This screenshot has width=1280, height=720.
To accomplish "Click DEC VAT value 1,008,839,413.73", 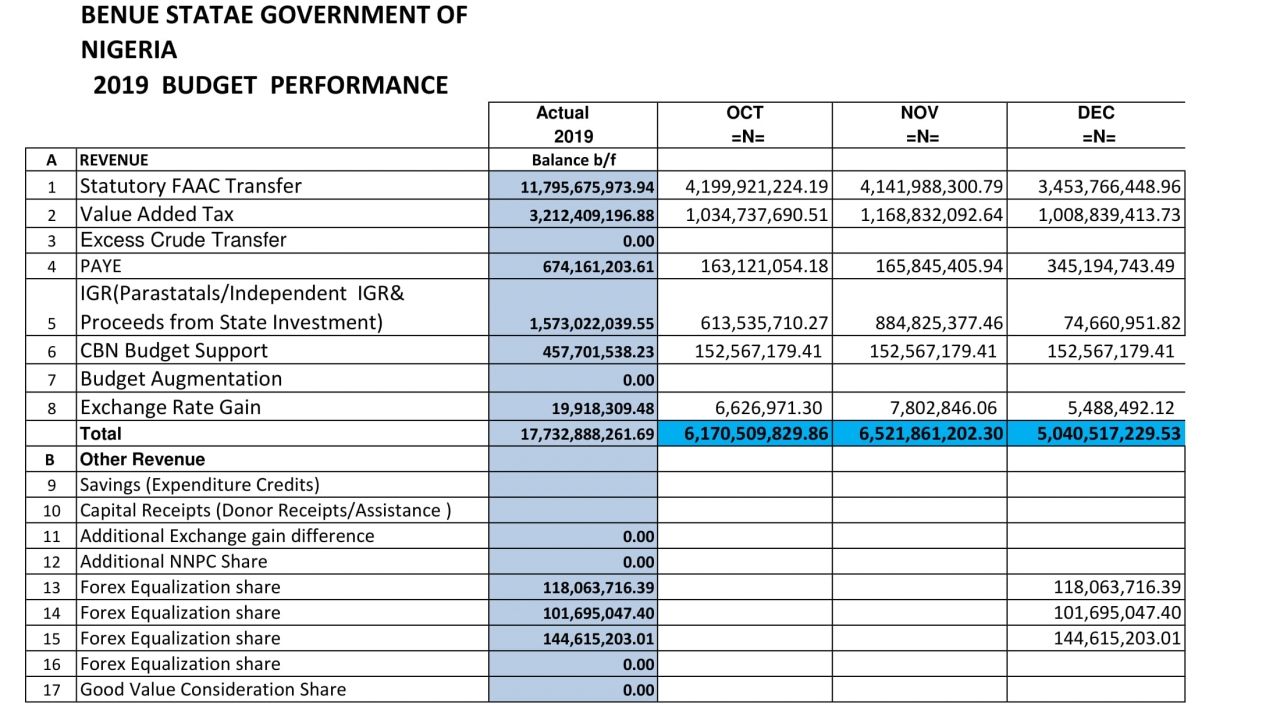I will 1109,214.
